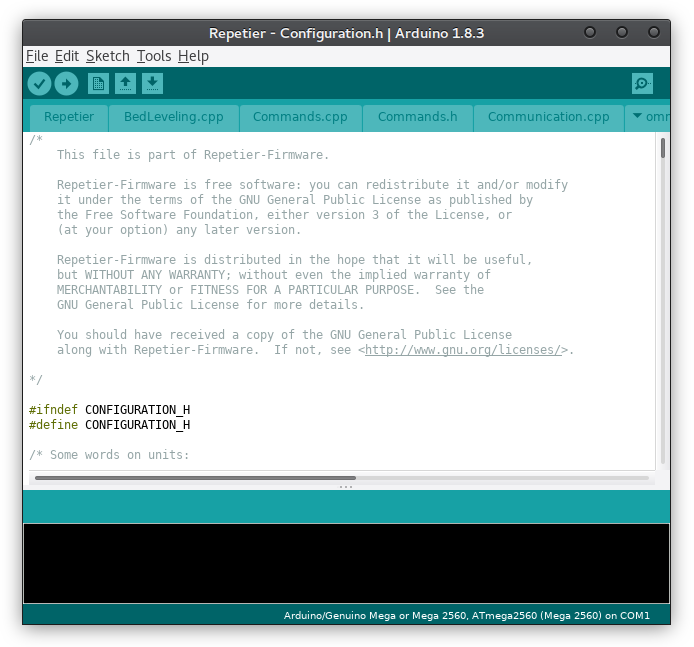Open a sketch with the Open icon
694x647 pixels.
125,84
